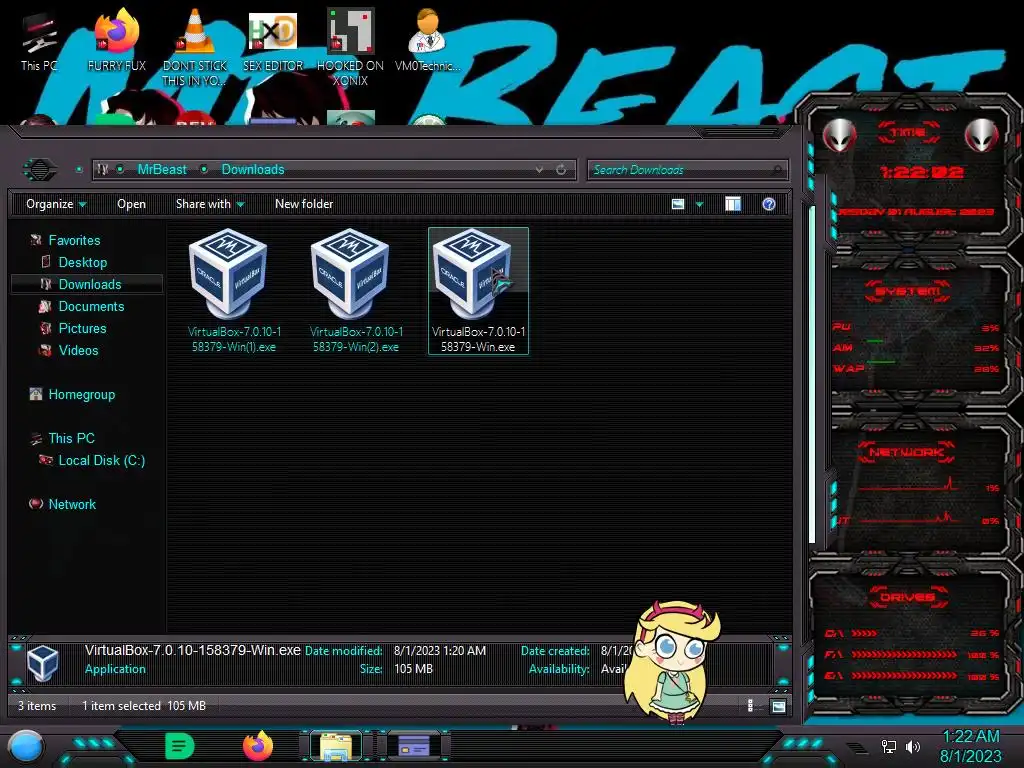Open Local Disk (C:) in navigation pane
The width and height of the screenshot is (1024, 768).
click(101, 460)
